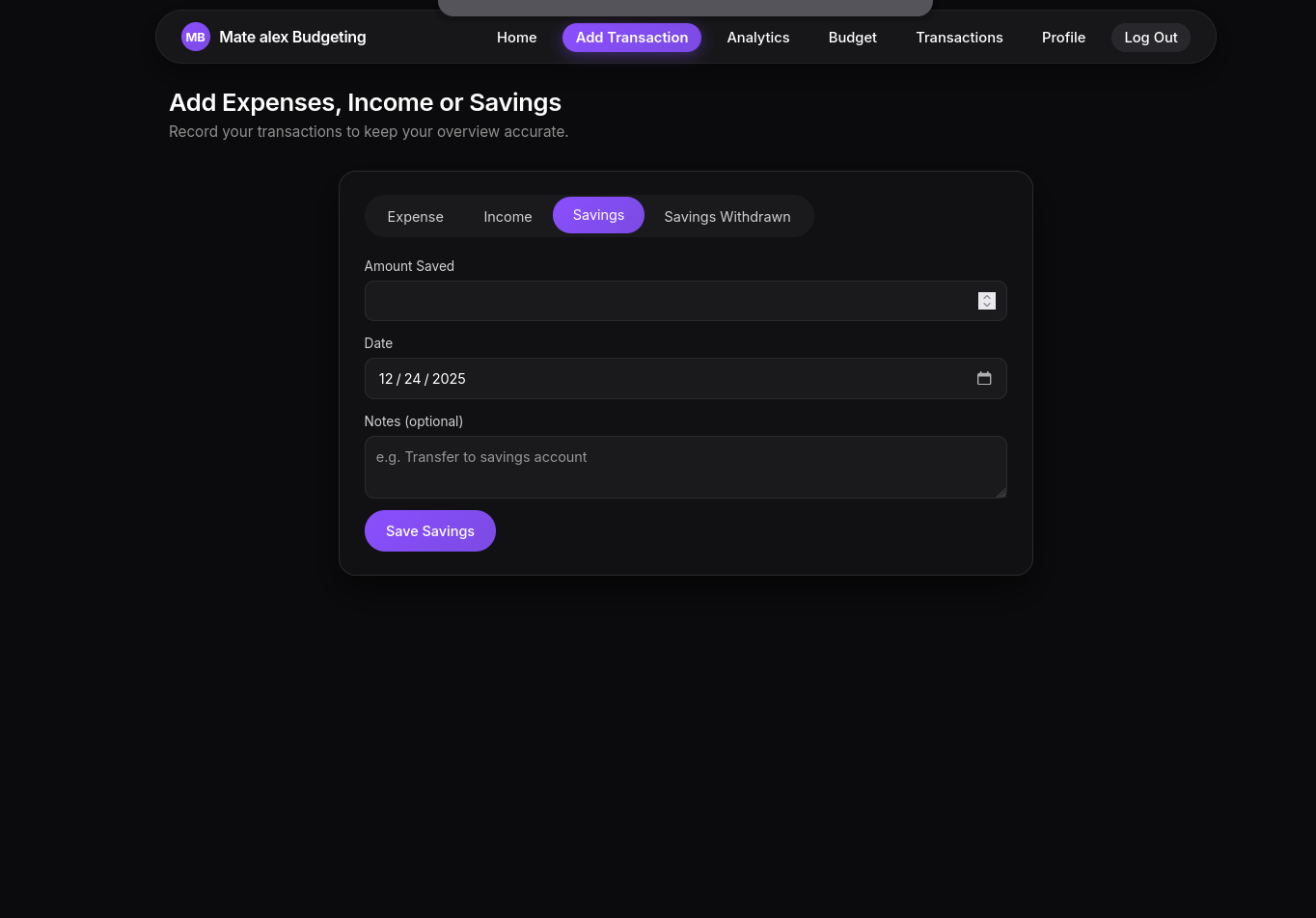Select the month segment of the date
The height and width of the screenshot is (918, 1316).
tap(386, 379)
